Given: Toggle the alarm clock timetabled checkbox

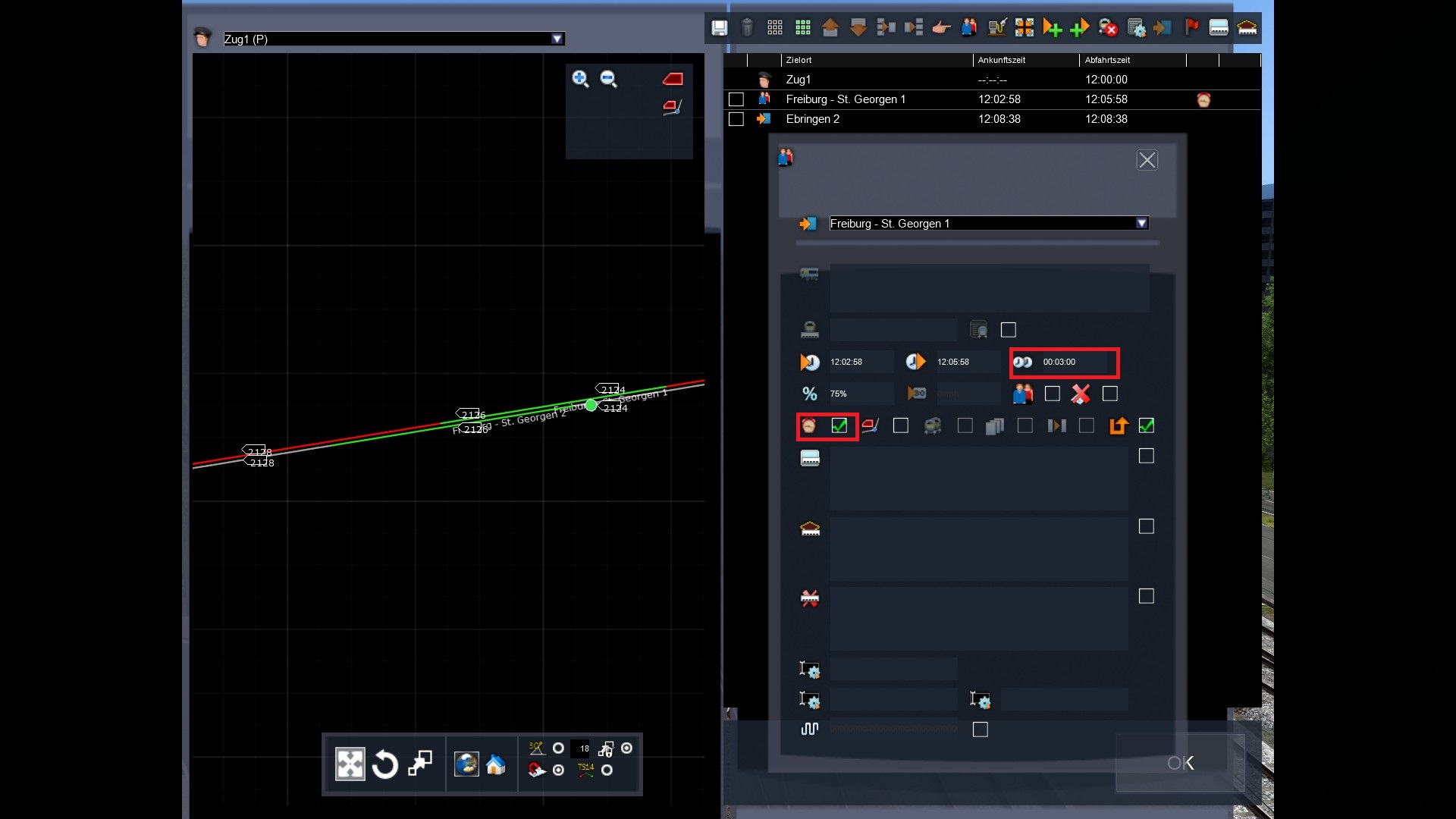Looking at the screenshot, I should pos(839,426).
